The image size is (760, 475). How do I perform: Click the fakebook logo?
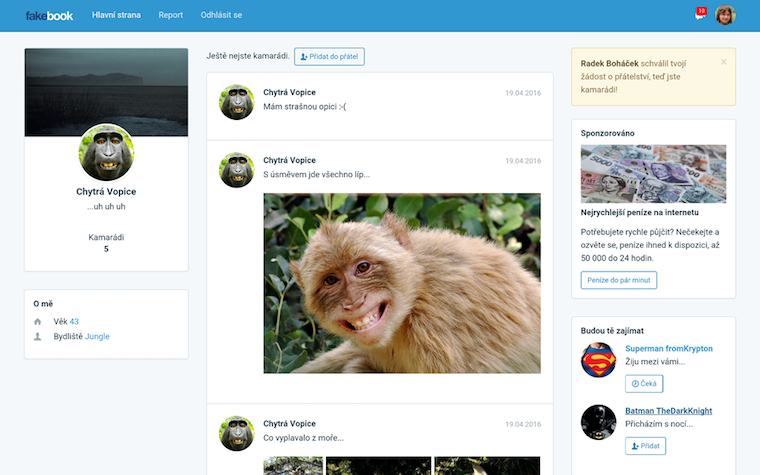click(x=49, y=16)
